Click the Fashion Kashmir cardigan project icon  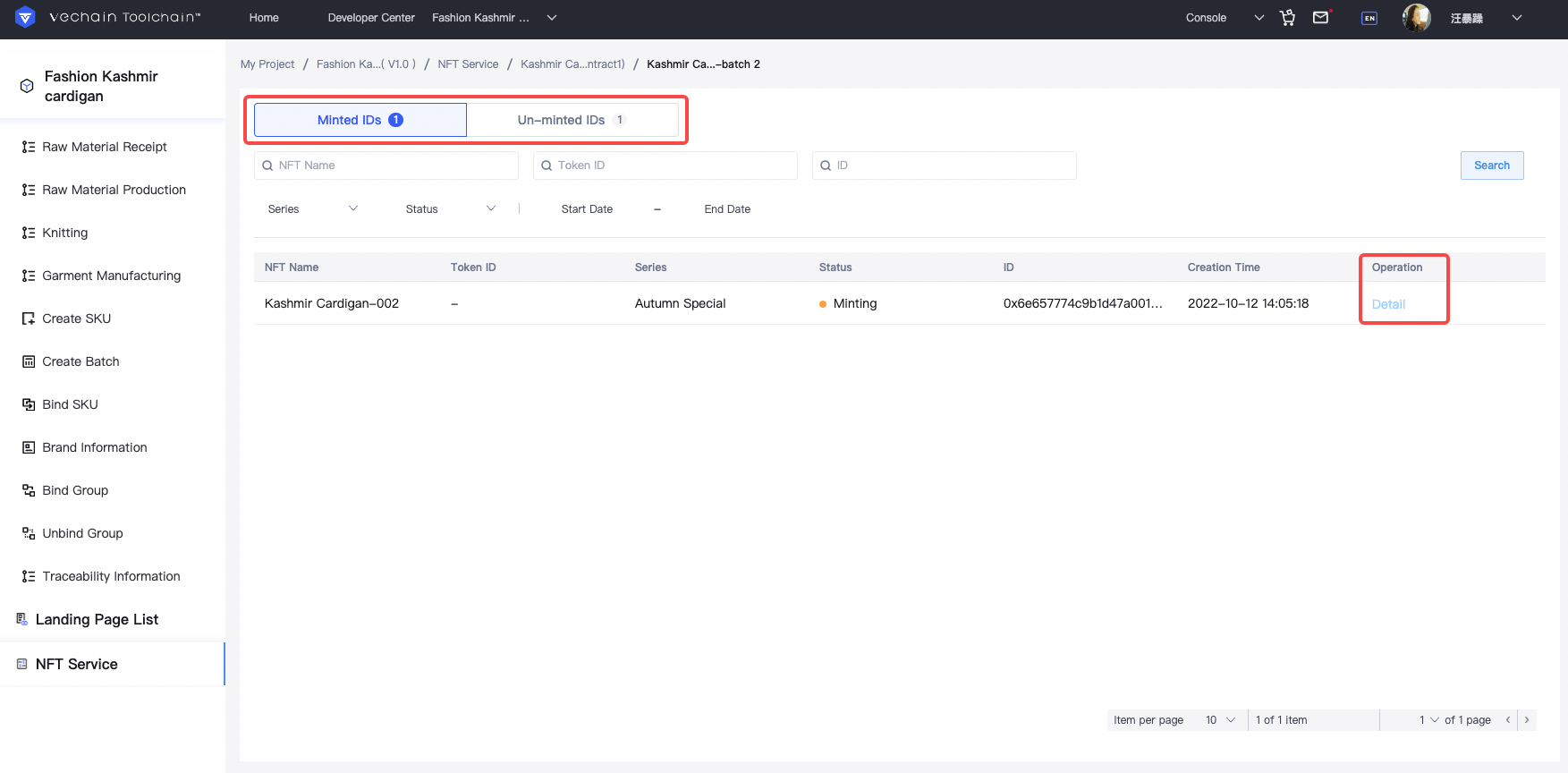click(27, 86)
